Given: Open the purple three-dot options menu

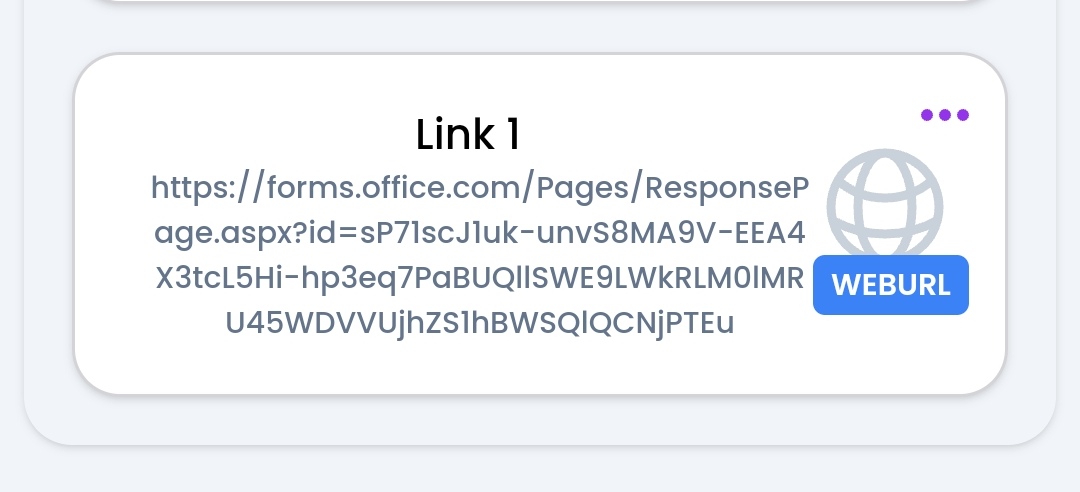Looking at the screenshot, I should tap(945, 115).
